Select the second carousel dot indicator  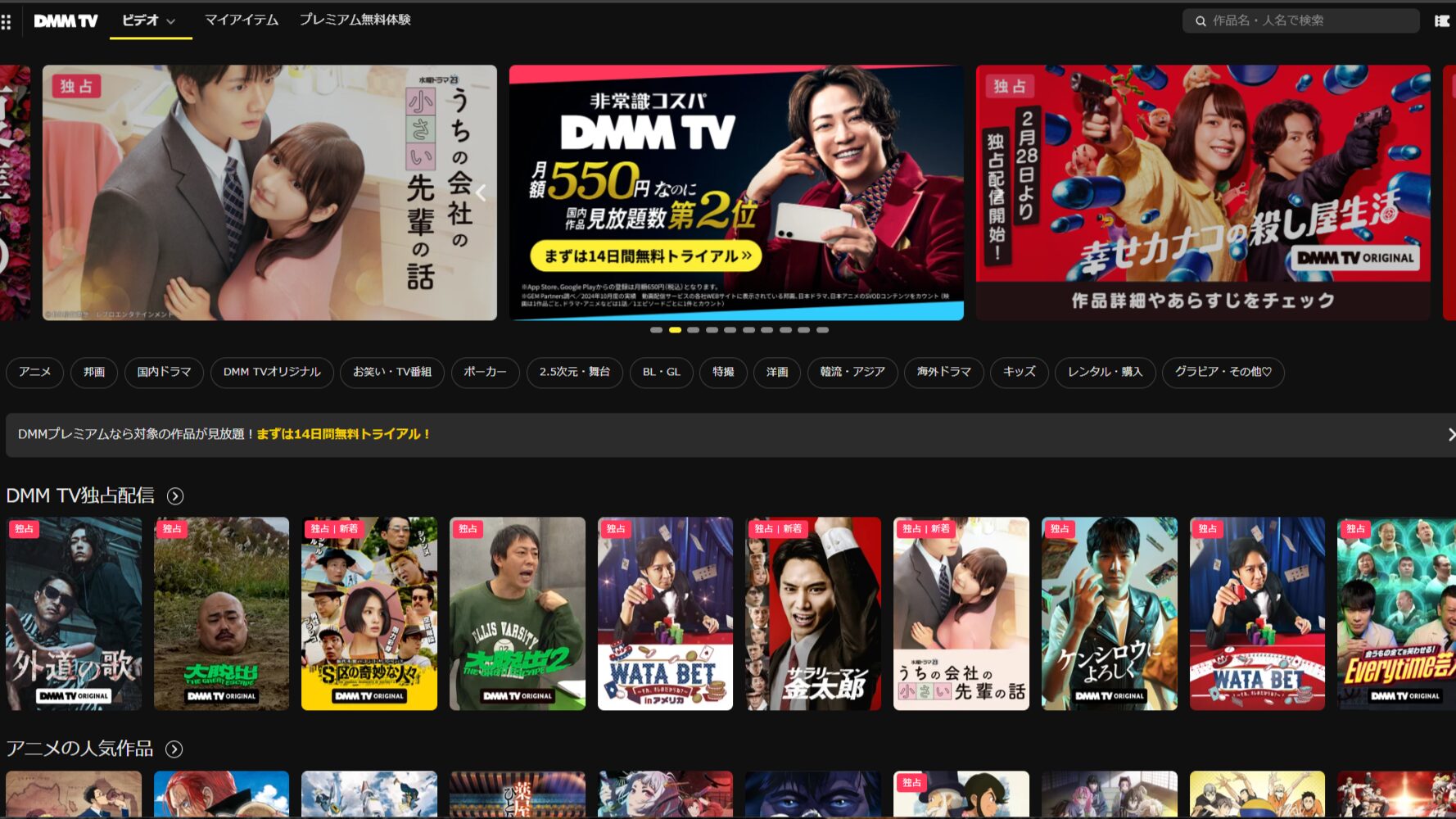(675, 330)
